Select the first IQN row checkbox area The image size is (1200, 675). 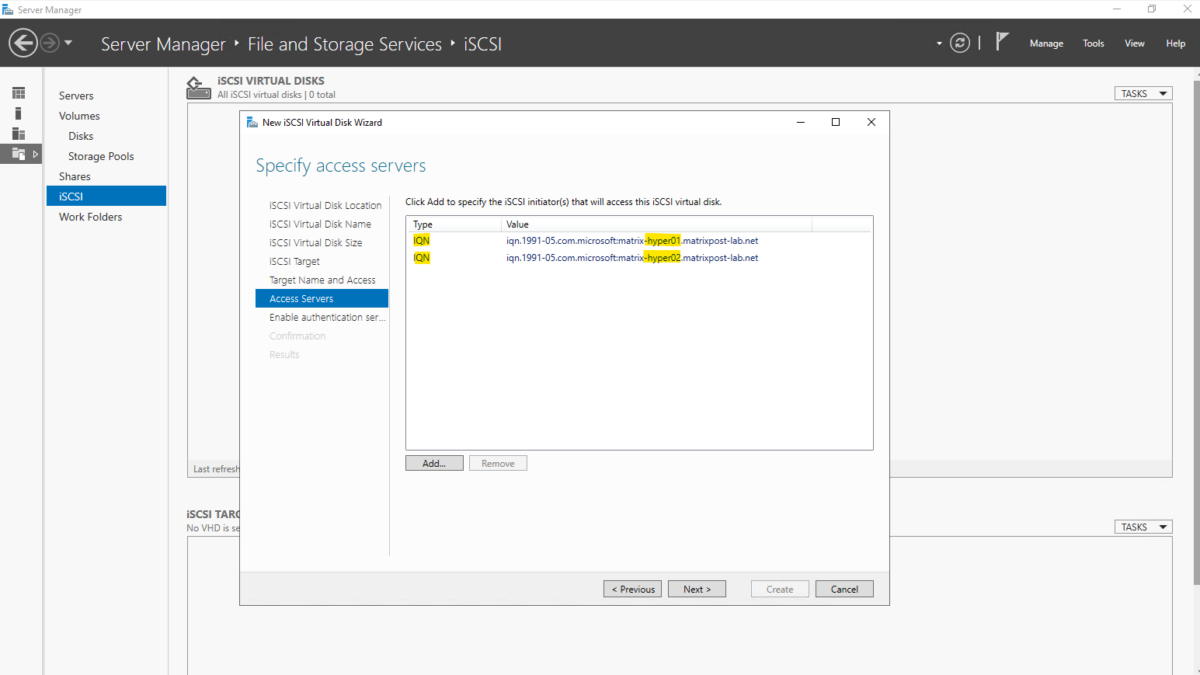point(421,240)
